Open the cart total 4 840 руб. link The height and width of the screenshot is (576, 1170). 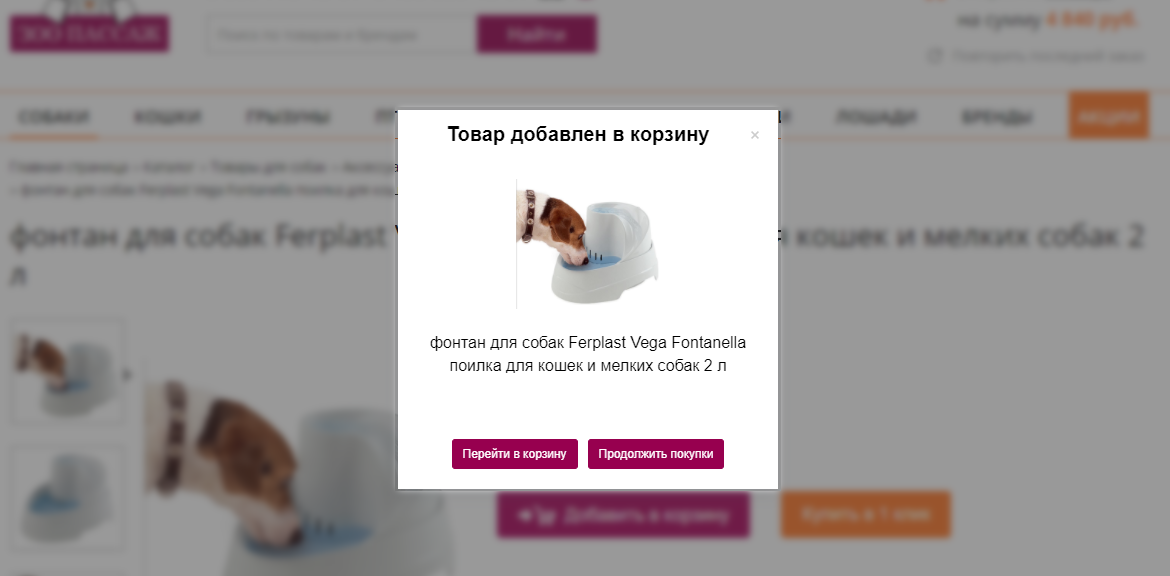(x=1091, y=21)
